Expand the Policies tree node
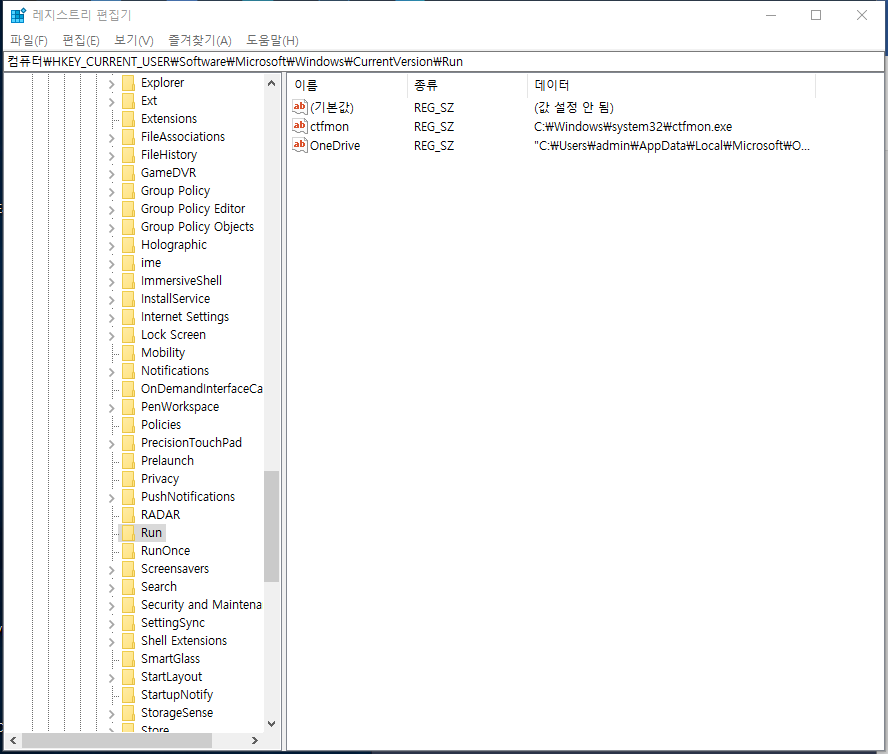Viewport: 888px width, 754px height. pyautogui.click(x=111, y=425)
